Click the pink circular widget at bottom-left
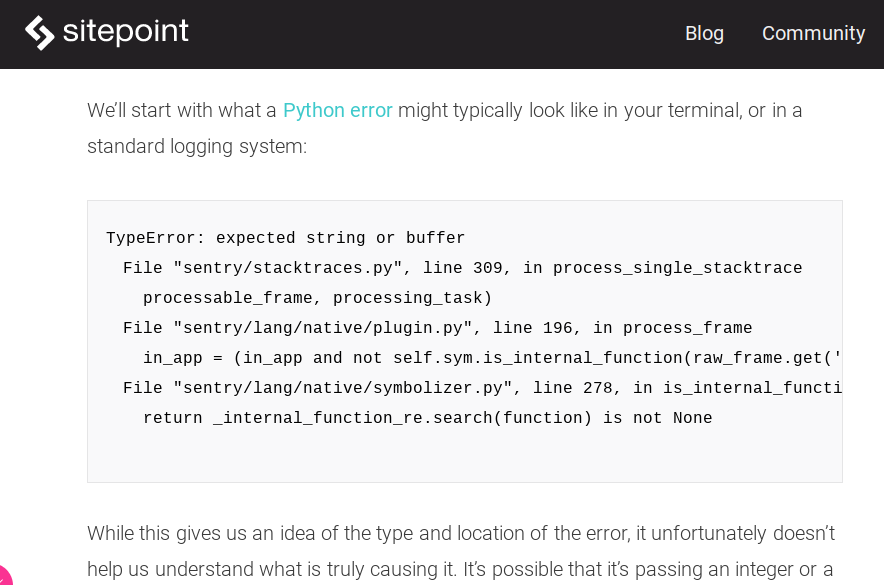884x585 pixels. point(3,576)
